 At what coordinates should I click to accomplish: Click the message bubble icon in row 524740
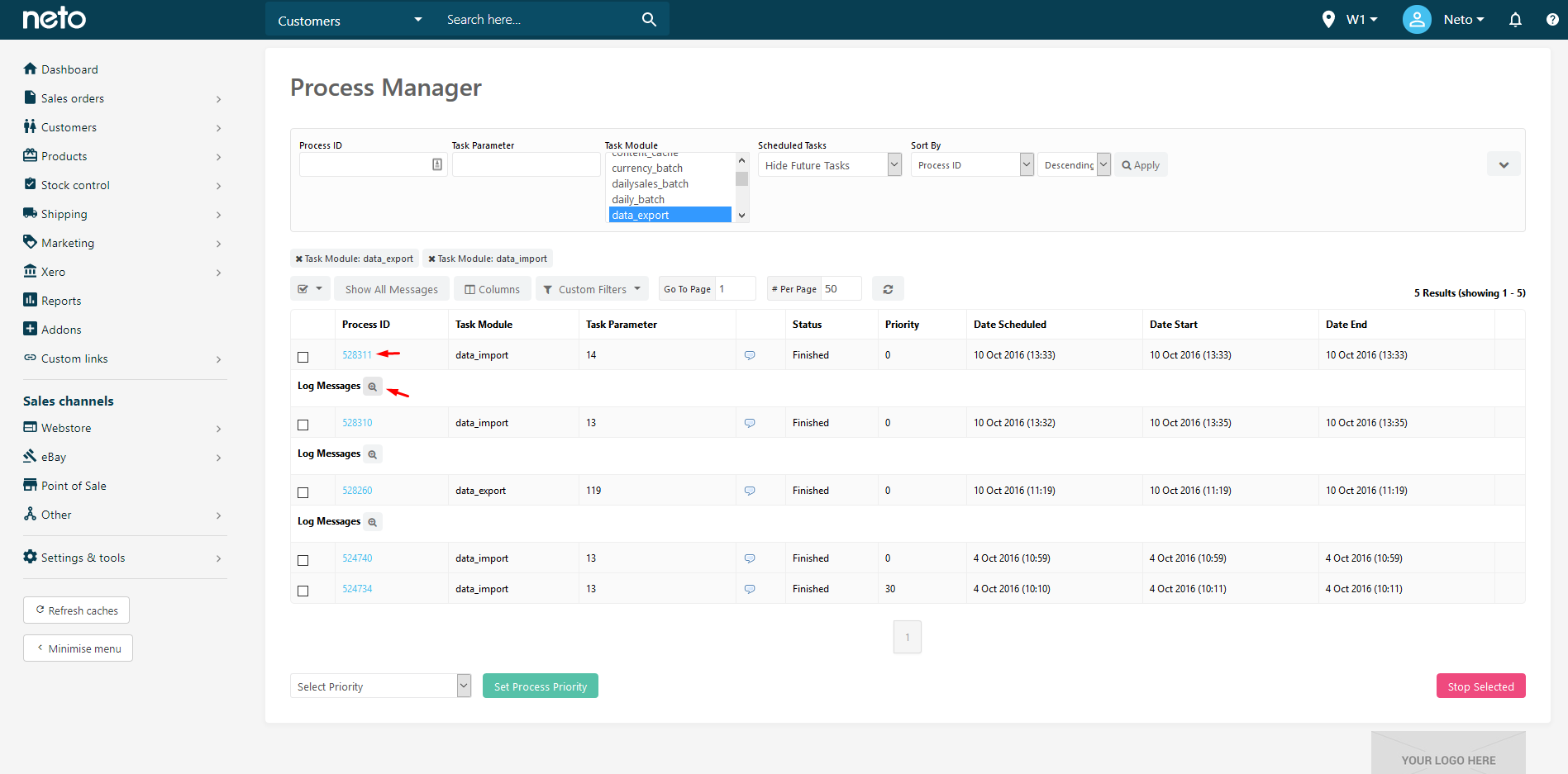[x=750, y=558]
